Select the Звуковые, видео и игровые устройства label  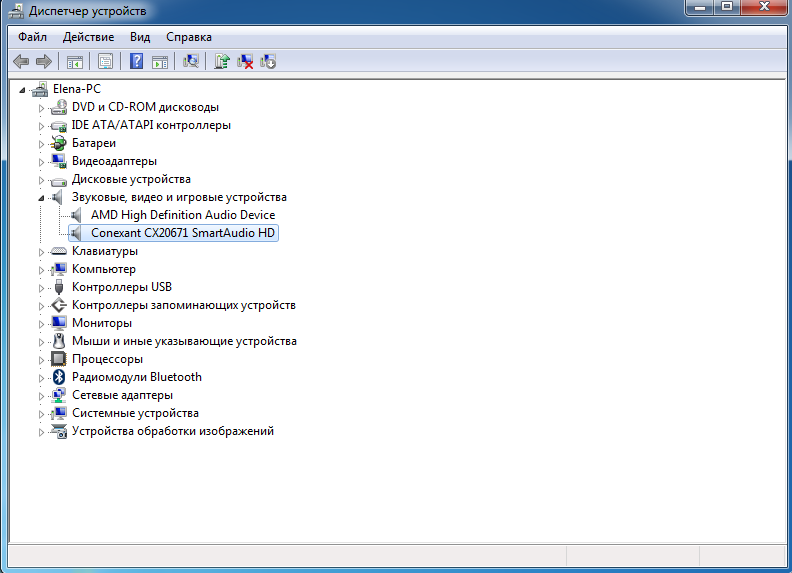[x=179, y=197]
